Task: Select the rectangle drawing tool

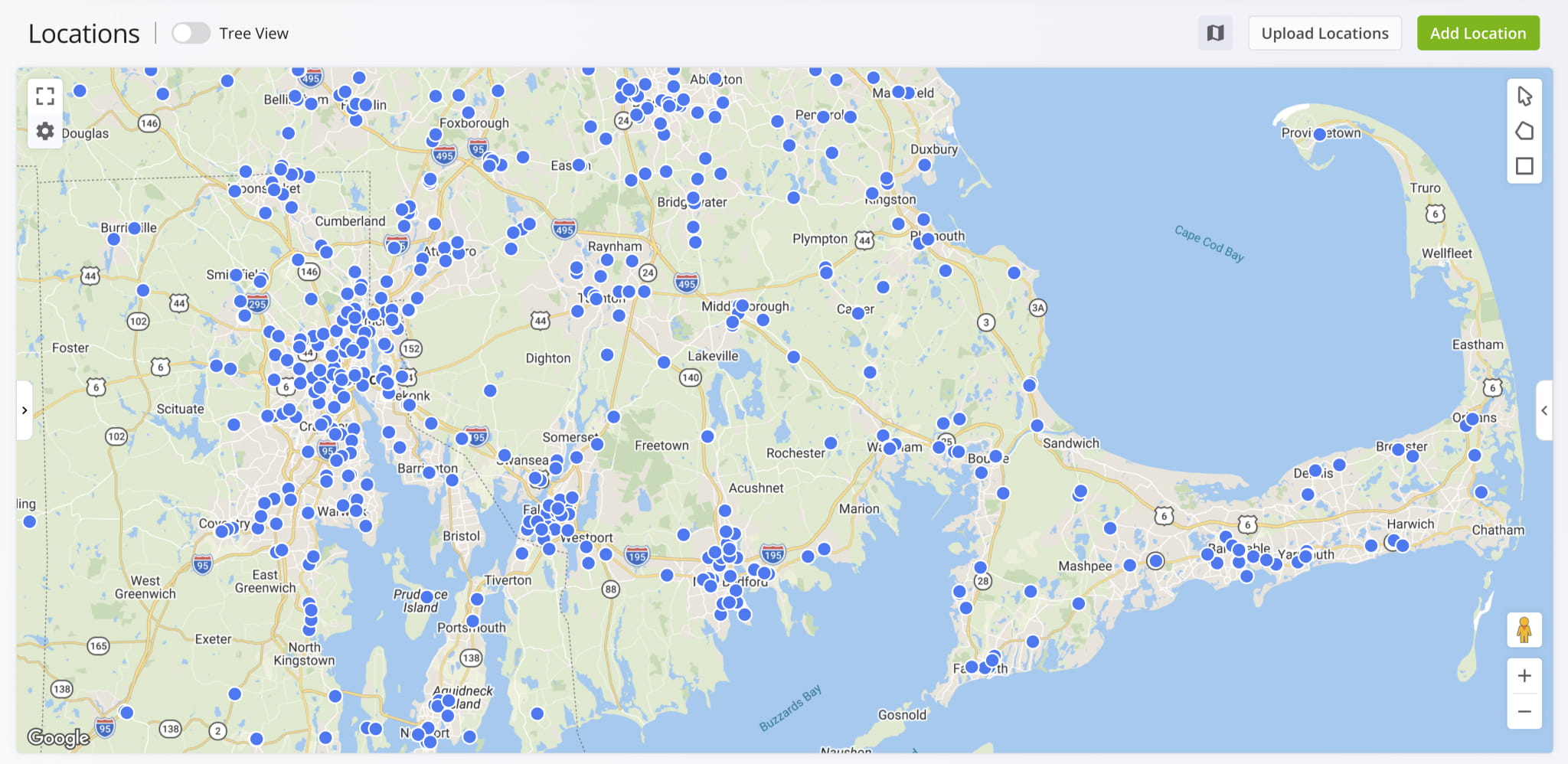Action: tap(1524, 166)
